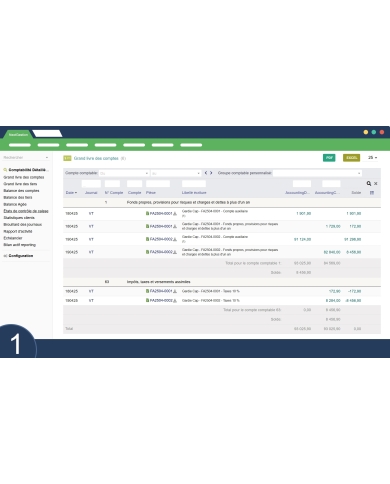Open the Rechercher dropdown in sidebar

[26, 157]
